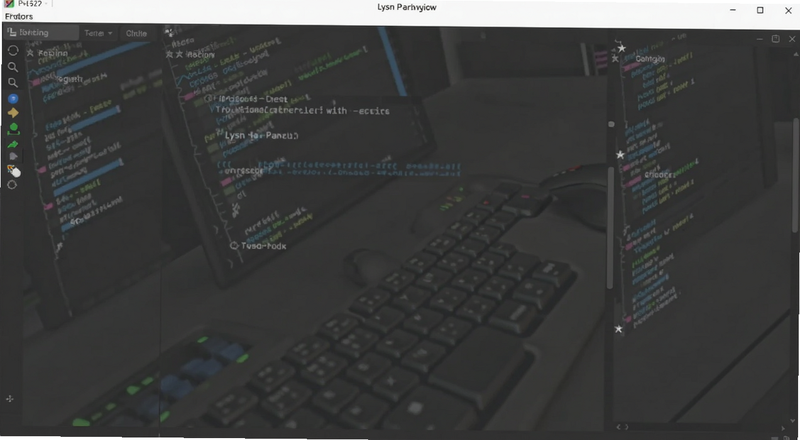Toggle the middle star in right panel
This screenshot has width=800, height=440.
click(620, 154)
